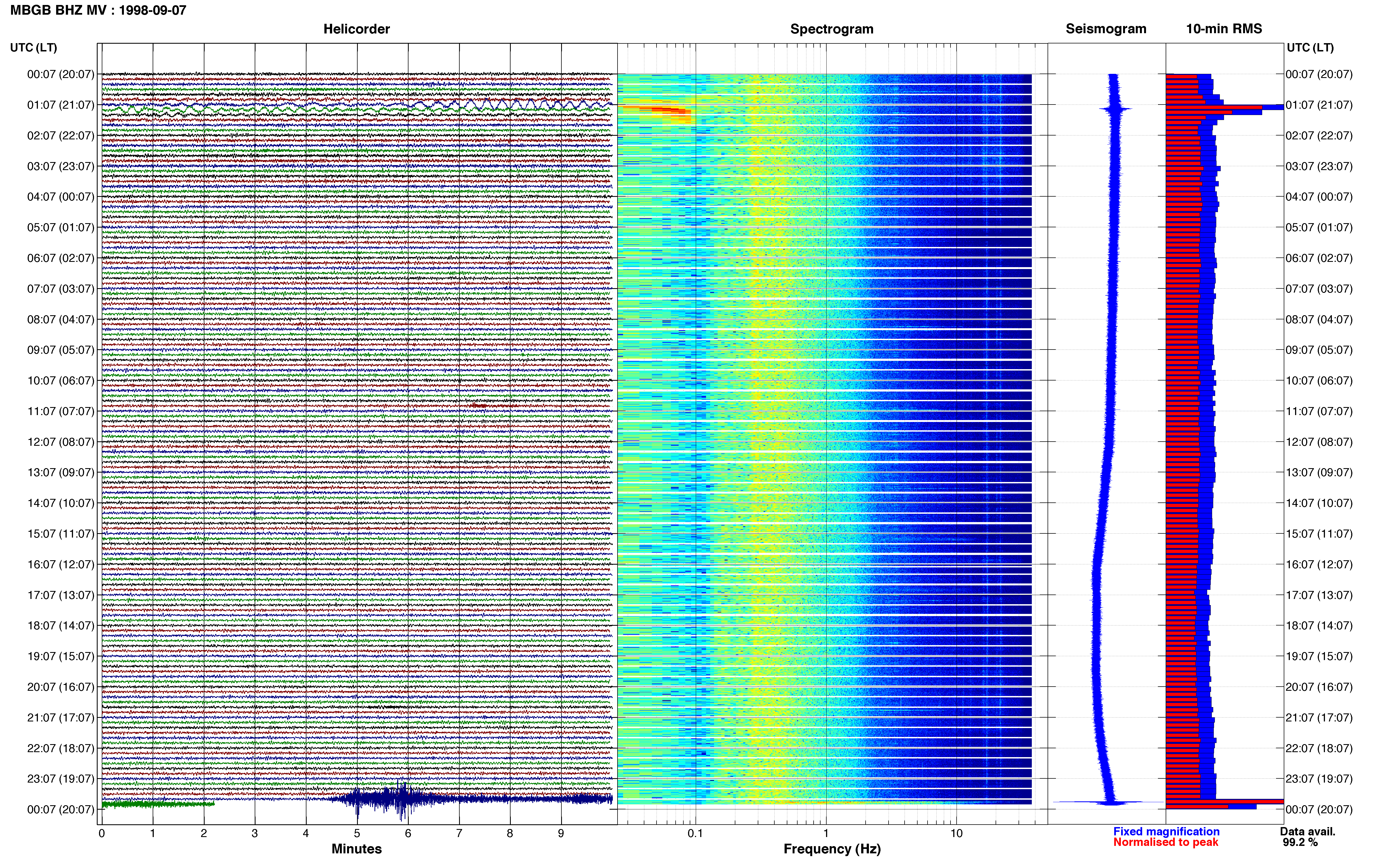Viewport: 1388px width, 868px height.
Task: Select the Spectrogram panel heading
Action: click(x=832, y=29)
